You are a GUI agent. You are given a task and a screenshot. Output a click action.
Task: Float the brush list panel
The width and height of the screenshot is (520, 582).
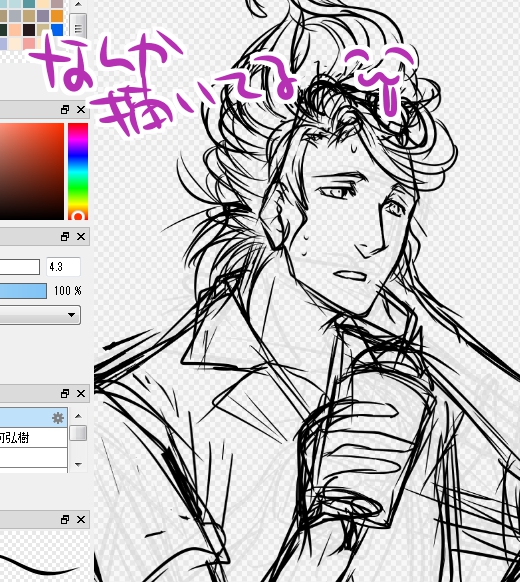coord(65,393)
